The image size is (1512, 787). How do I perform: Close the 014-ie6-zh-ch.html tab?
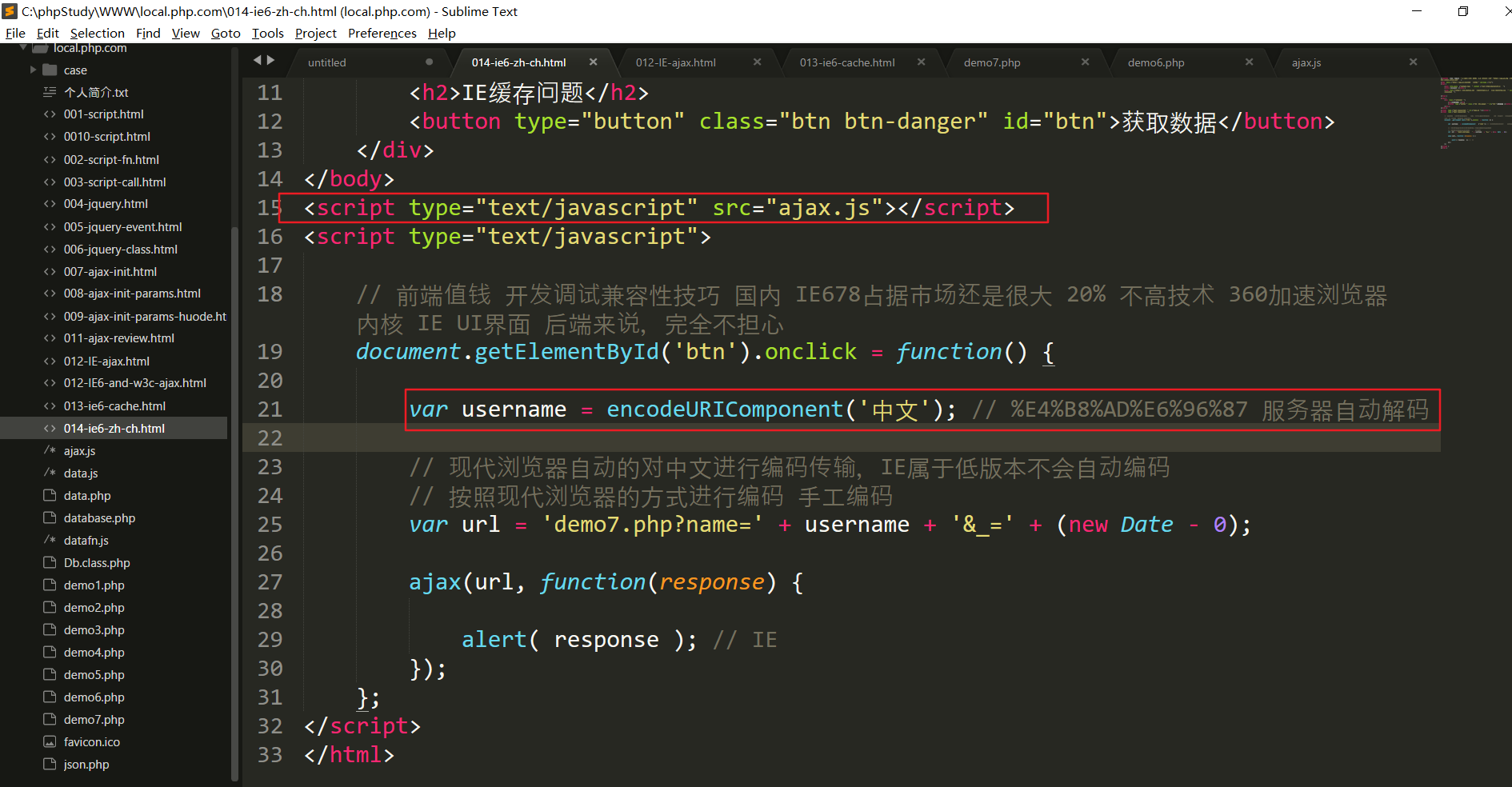(x=593, y=62)
